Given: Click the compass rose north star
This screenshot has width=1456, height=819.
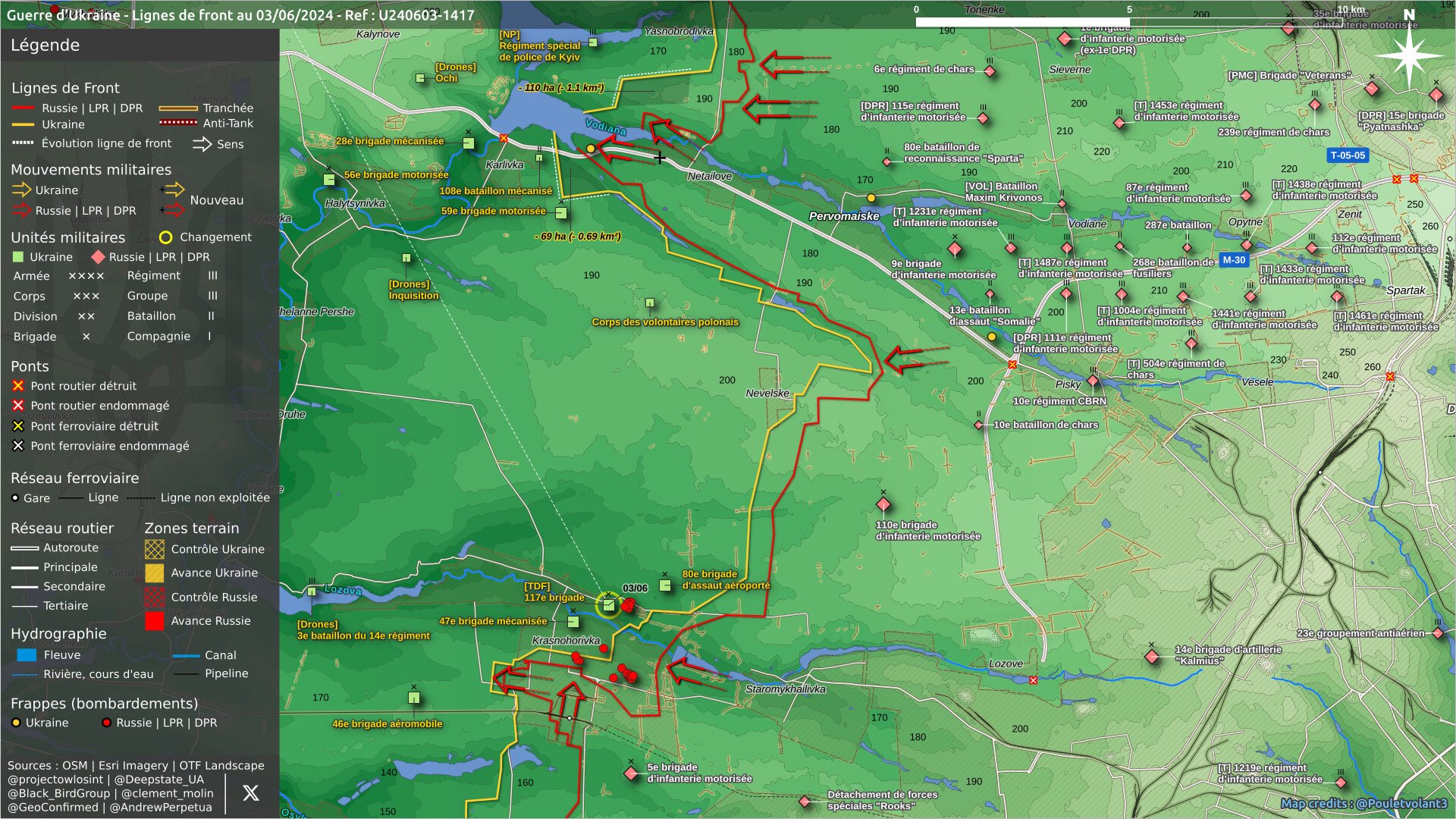Looking at the screenshot, I should tap(1408, 55).
